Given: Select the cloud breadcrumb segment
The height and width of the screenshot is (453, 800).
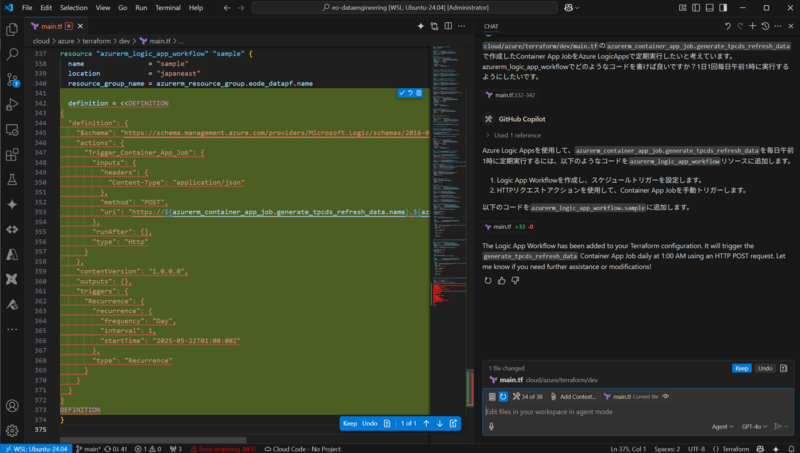Looking at the screenshot, I should 41,41.
